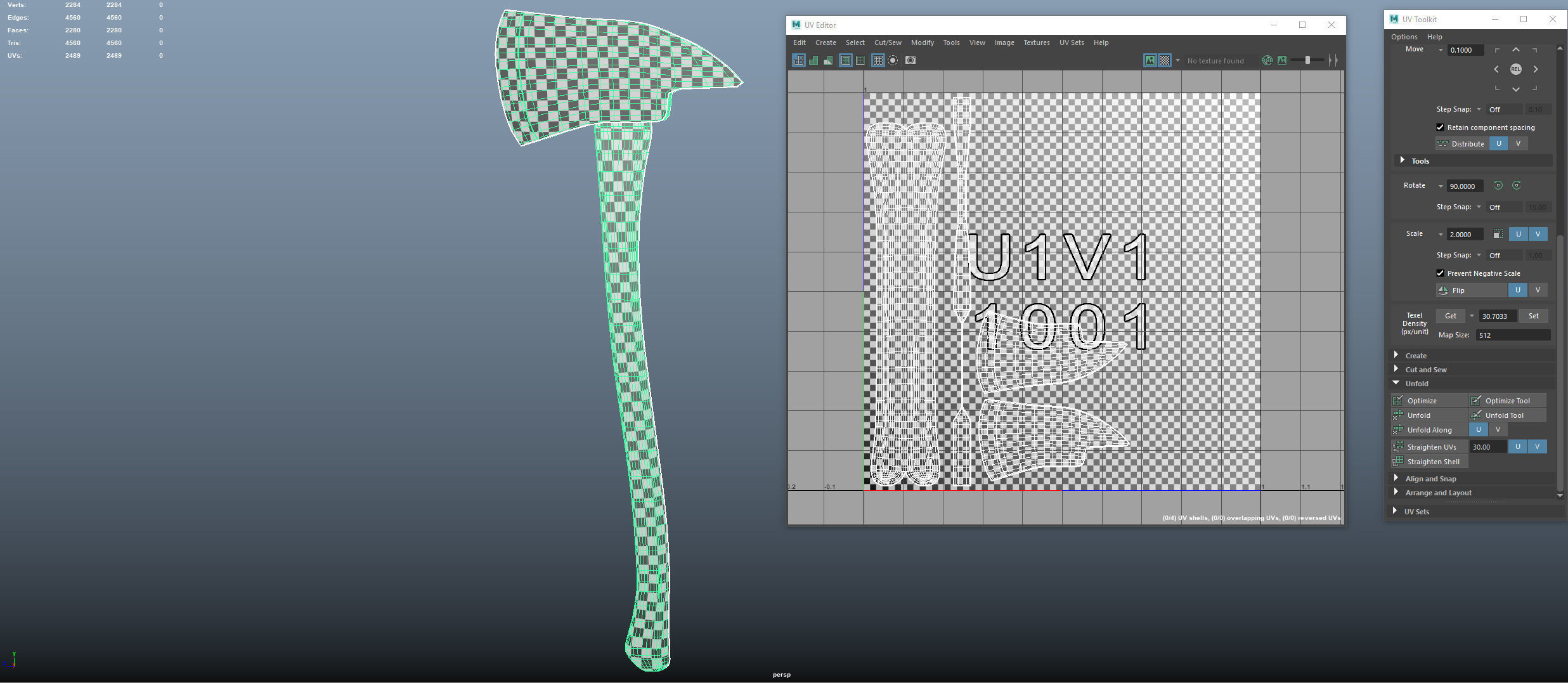Viewport: 1568px width, 683px height.
Task: Move UVs left with the left arrow
Action: coord(1496,69)
